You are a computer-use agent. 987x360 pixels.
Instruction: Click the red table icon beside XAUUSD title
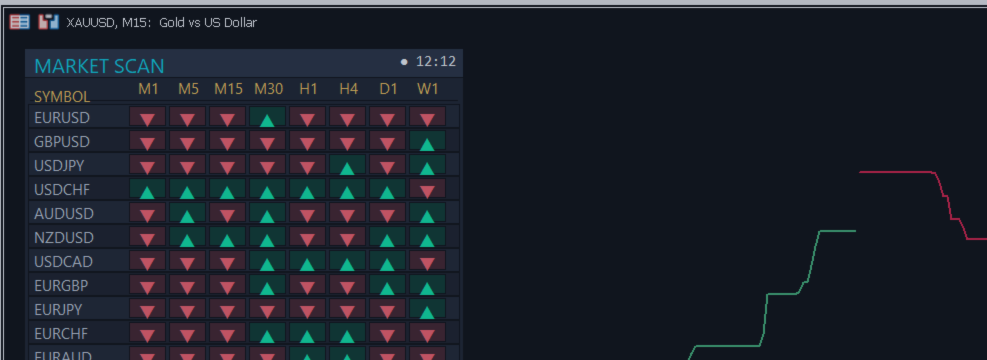click(x=19, y=22)
